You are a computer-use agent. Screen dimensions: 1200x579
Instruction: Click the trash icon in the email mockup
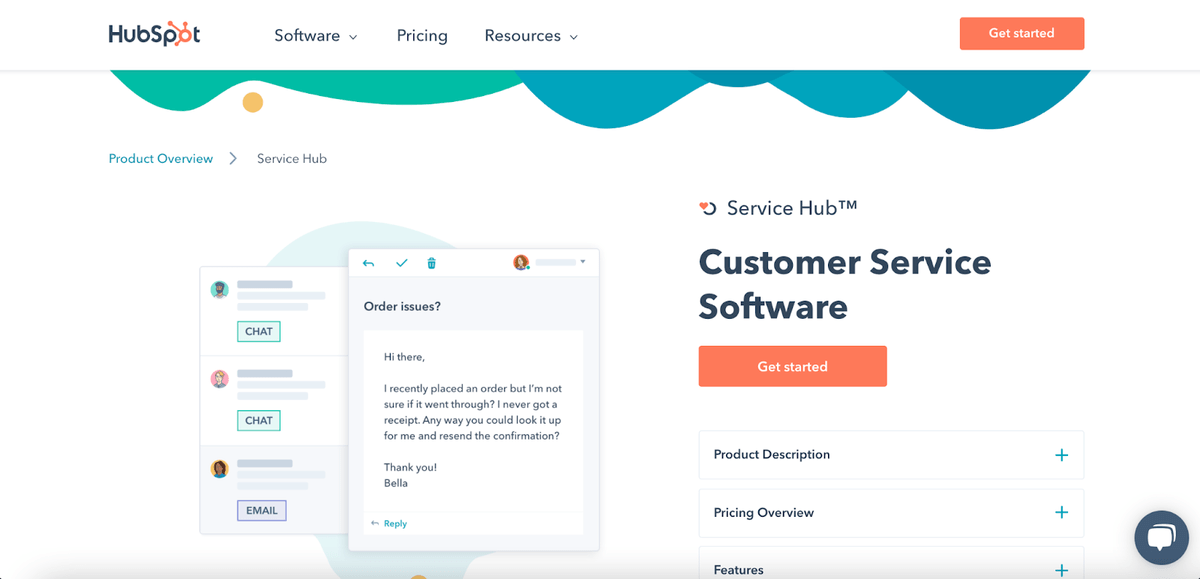(x=432, y=263)
